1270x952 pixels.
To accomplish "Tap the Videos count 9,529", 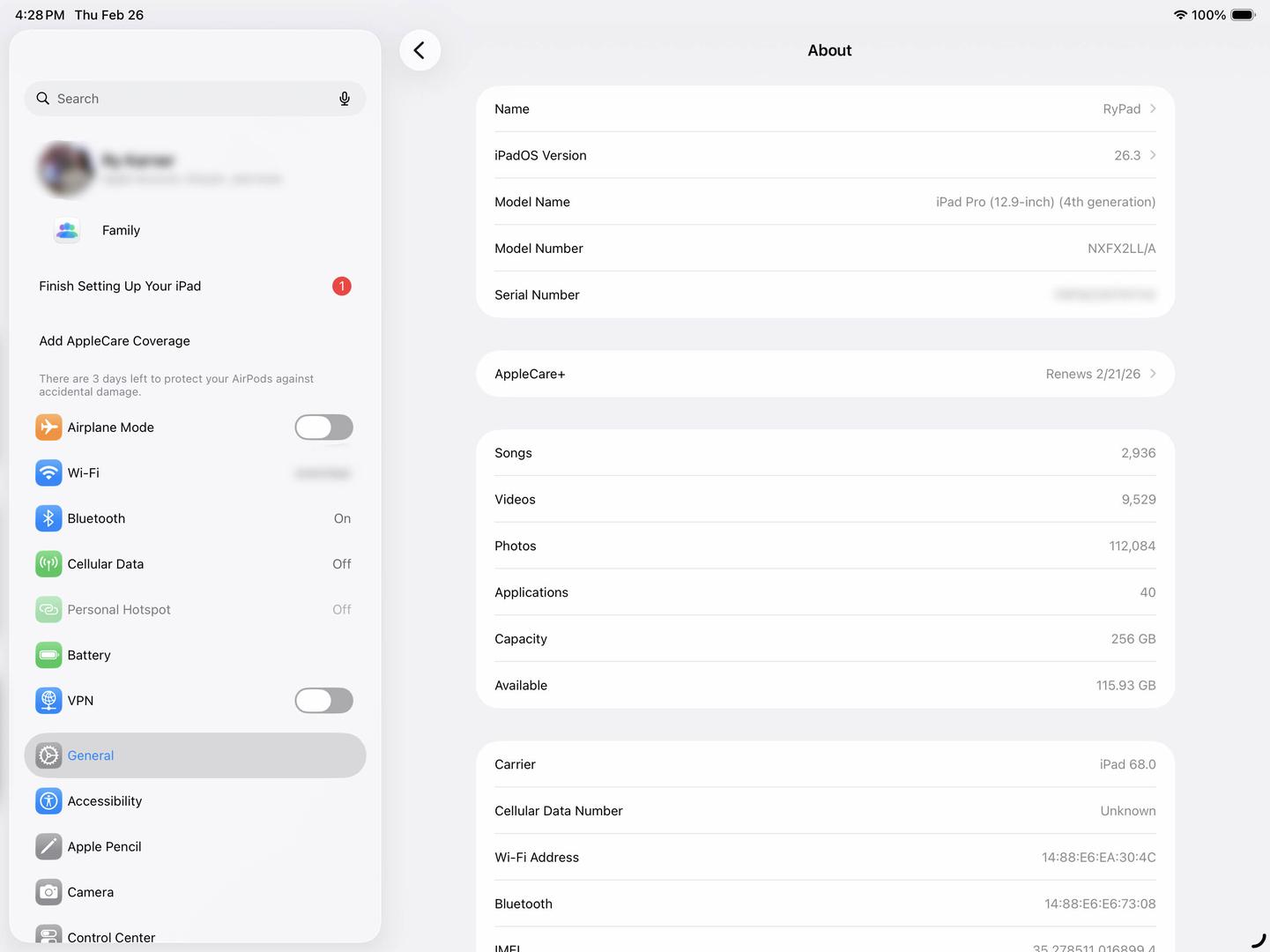I will [1139, 499].
